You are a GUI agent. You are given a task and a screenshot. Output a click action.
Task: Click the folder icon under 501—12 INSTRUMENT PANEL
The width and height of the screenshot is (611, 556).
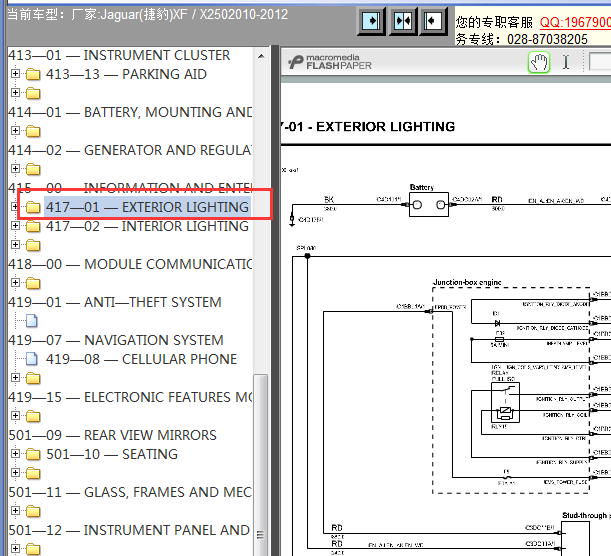pos(33,549)
